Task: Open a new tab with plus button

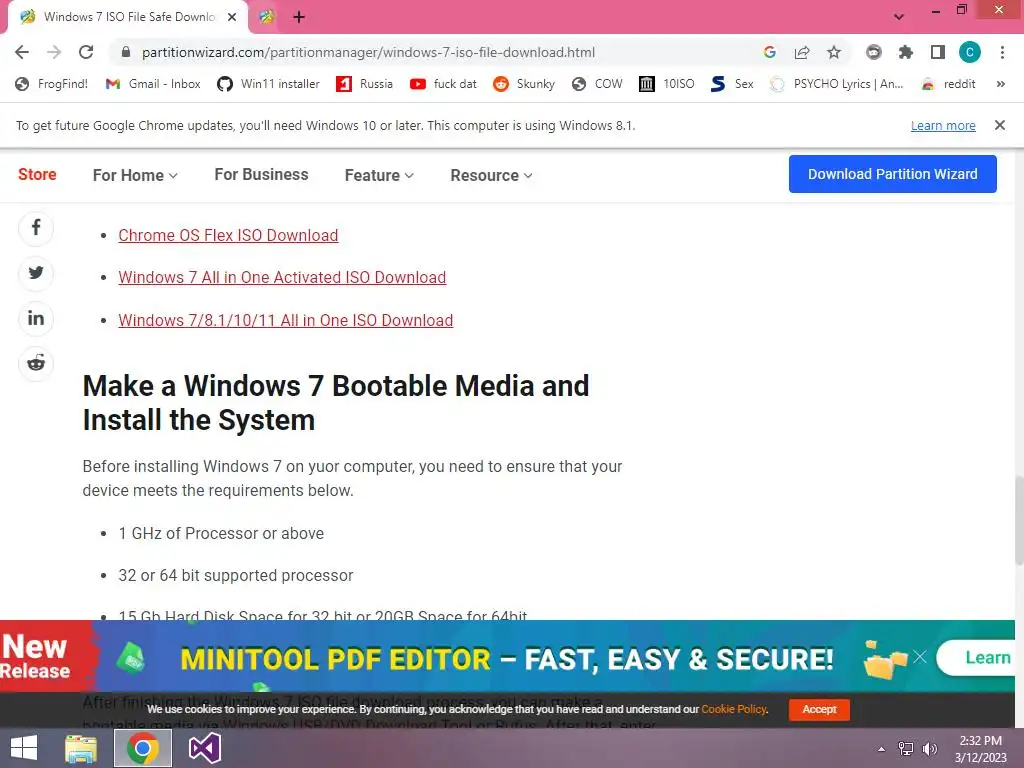Action: (299, 17)
